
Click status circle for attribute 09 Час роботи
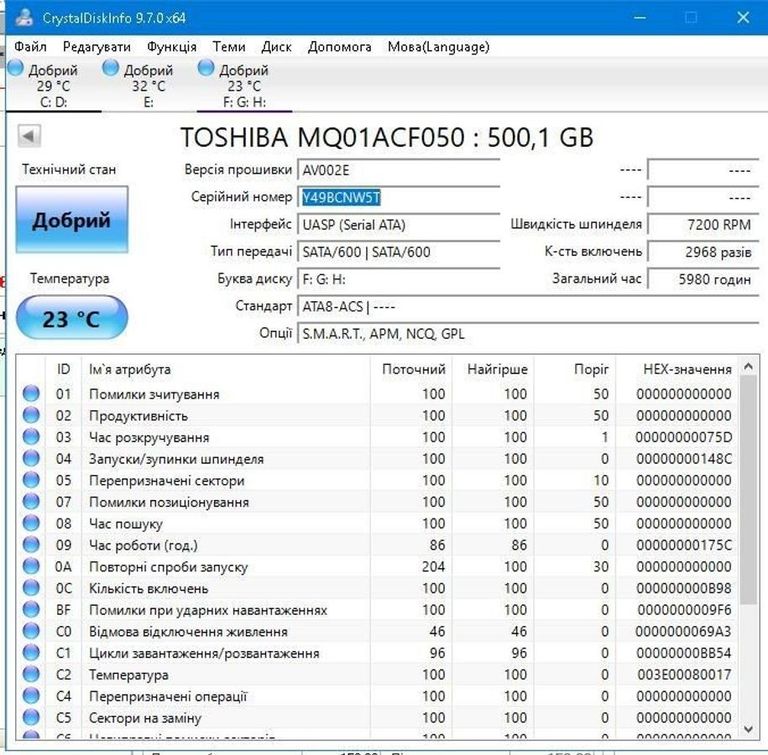coord(31,544)
